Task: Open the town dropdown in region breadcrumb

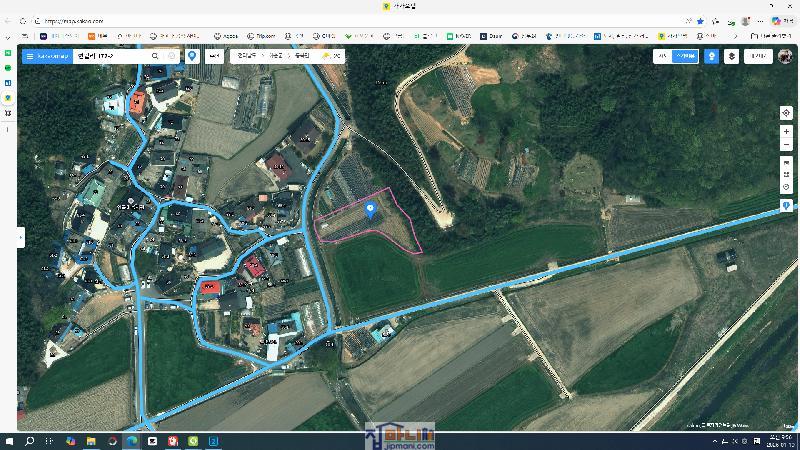Action: click(298, 57)
